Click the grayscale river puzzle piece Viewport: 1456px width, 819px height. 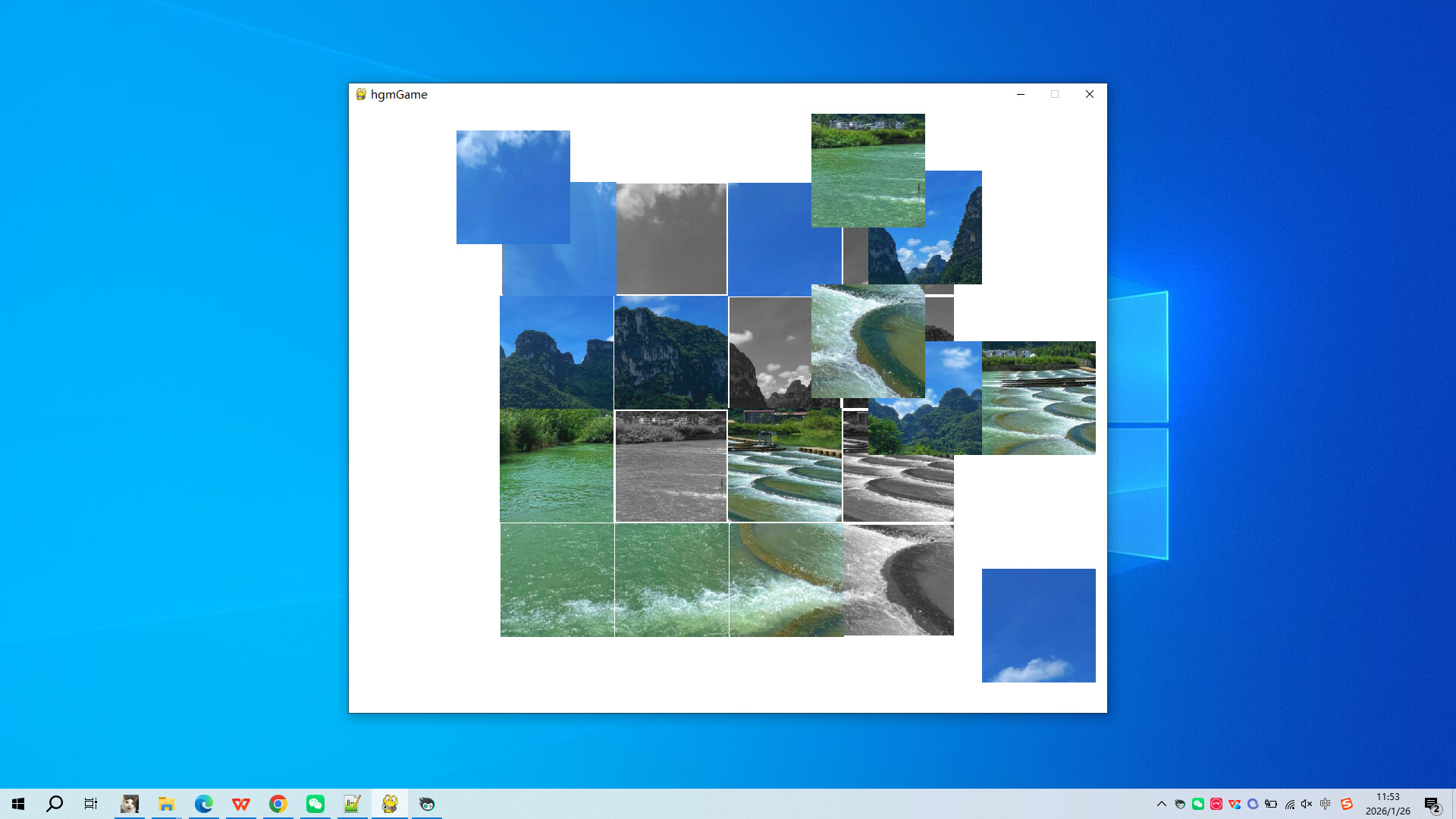click(670, 465)
